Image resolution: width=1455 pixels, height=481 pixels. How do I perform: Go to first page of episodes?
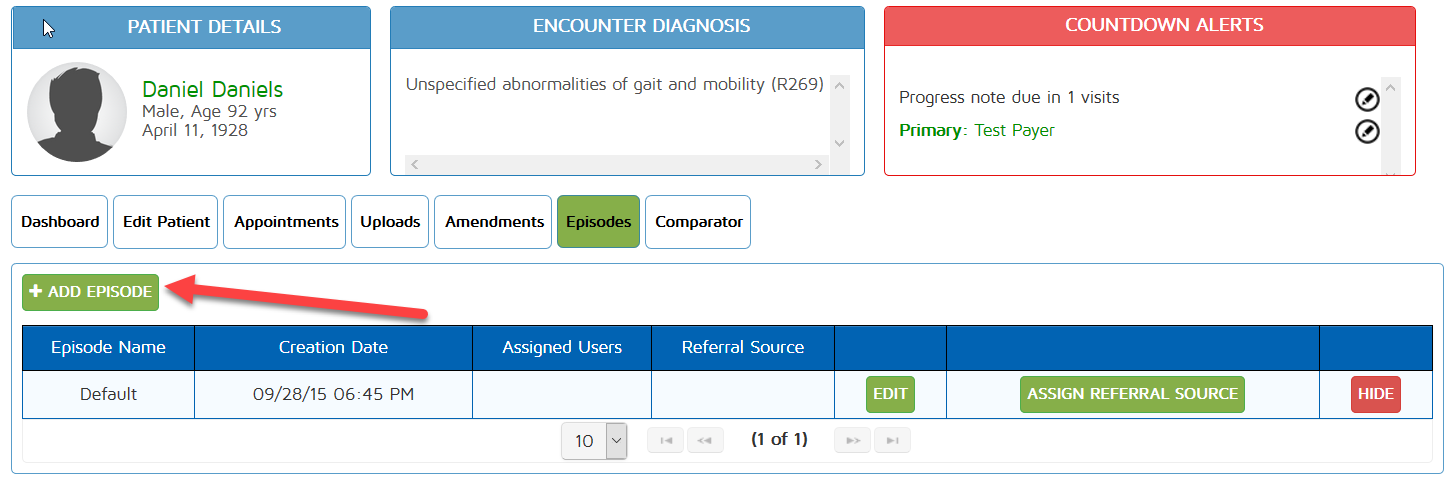pos(665,440)
